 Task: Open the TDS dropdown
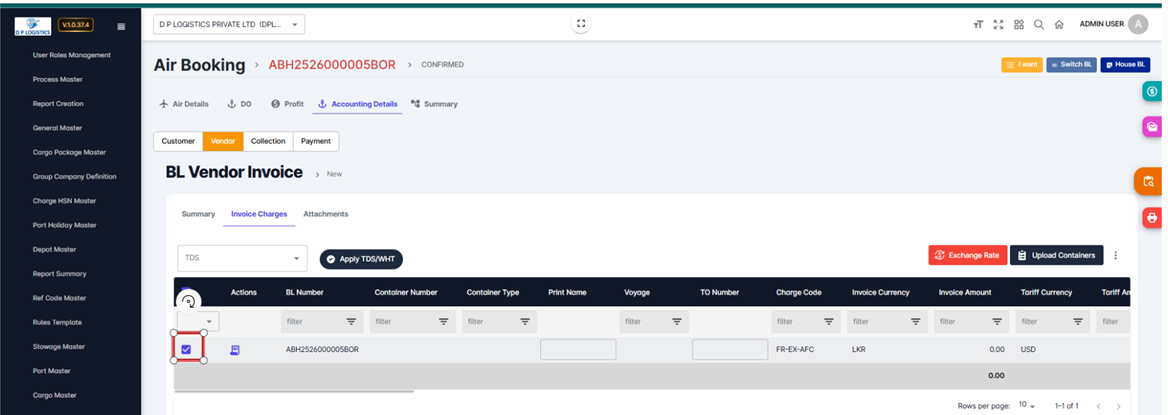[x=242, y=258]
